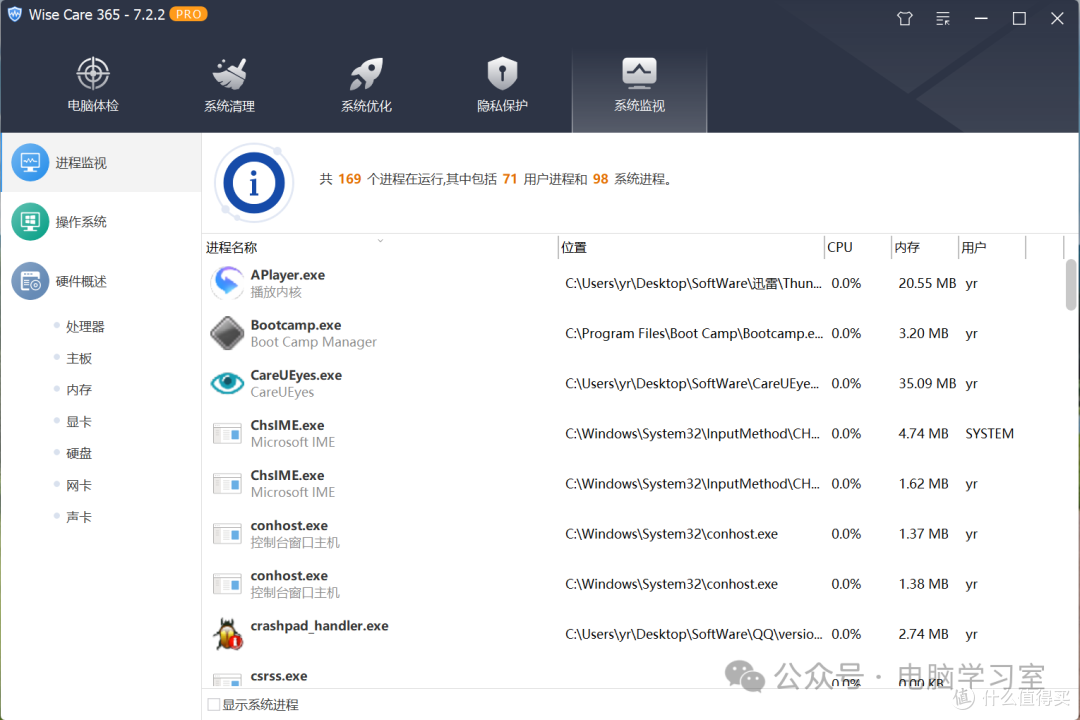Select 内存 in the sidebar list
Image resolution: width=1080 pixels, height=720 pixels.
coord(79,390)
